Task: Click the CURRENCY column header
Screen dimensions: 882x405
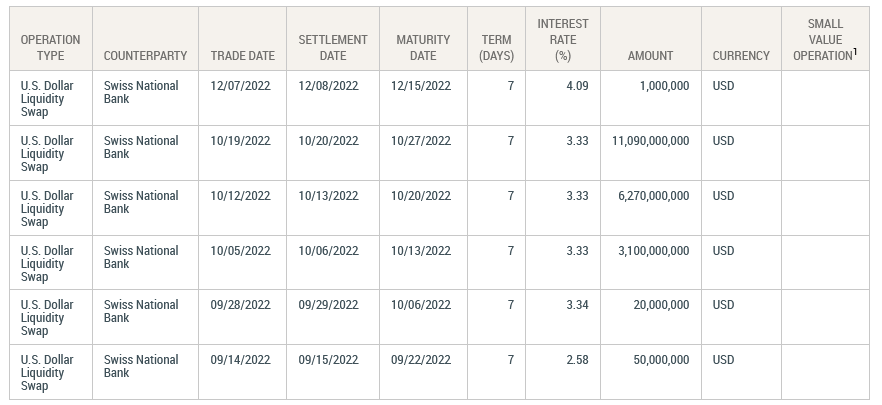Action: tap(741, 39)
